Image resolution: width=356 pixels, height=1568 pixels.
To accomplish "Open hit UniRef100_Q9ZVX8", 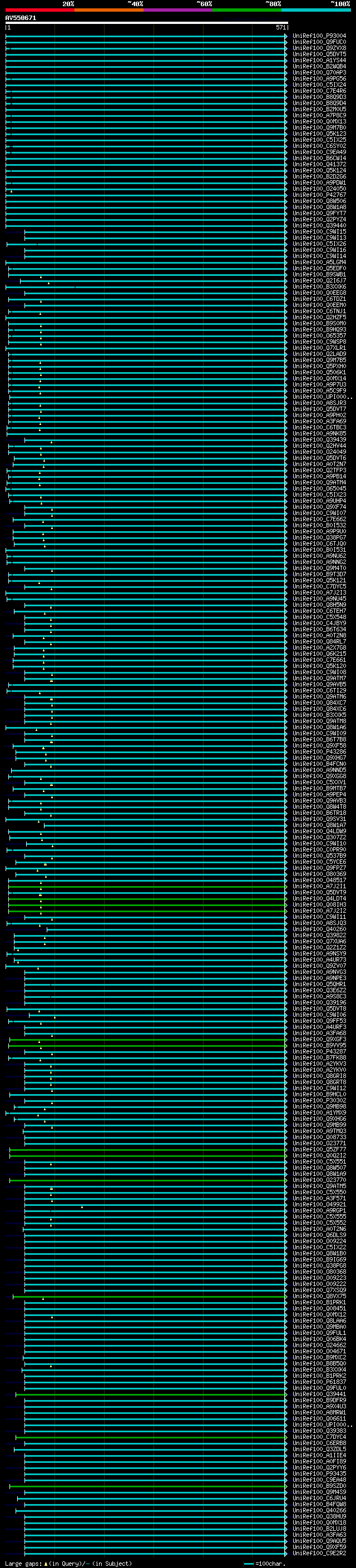I will click(x=319, y=48).
